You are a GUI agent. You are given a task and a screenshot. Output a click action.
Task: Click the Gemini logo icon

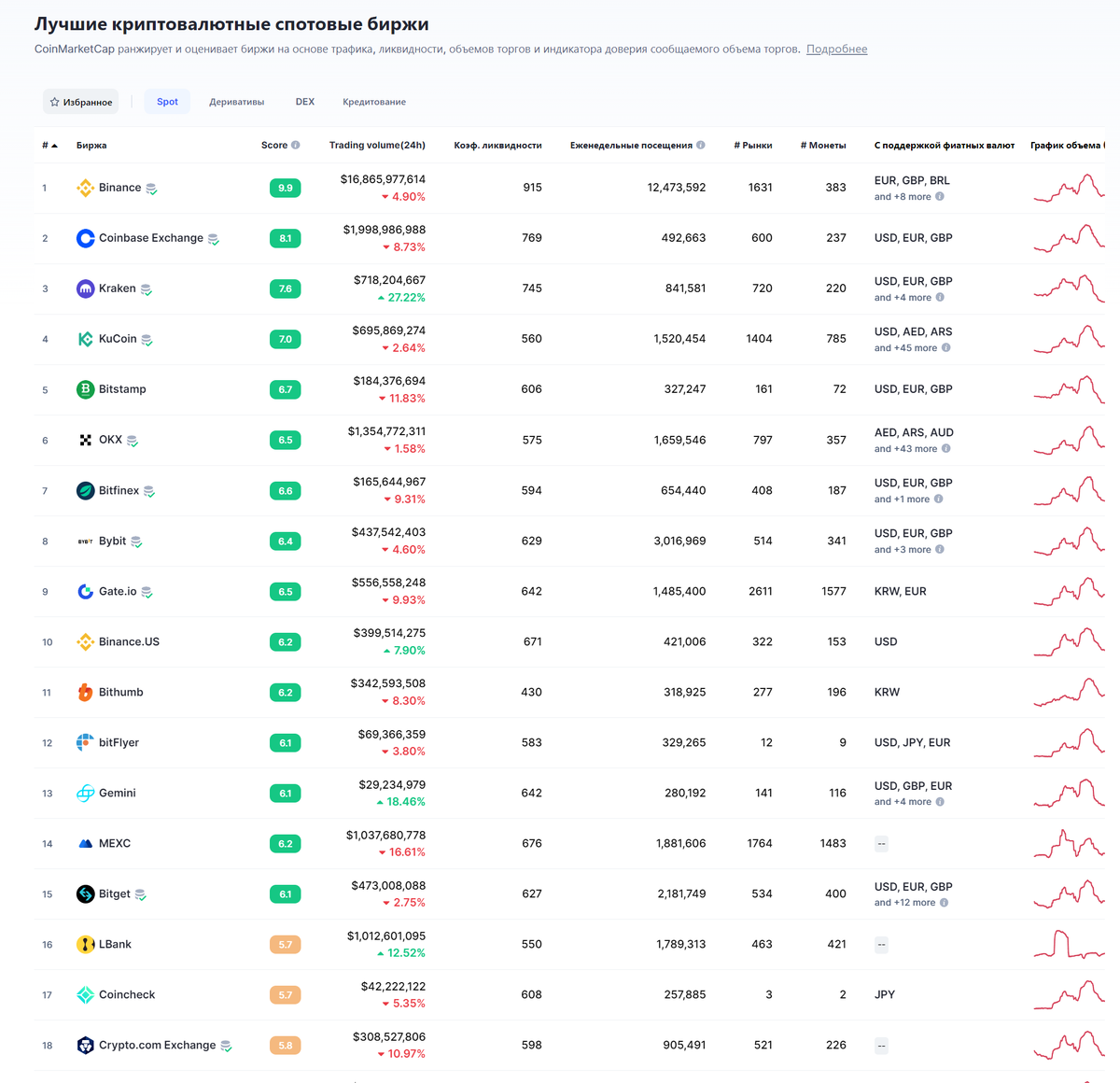(x=85, y=793)
